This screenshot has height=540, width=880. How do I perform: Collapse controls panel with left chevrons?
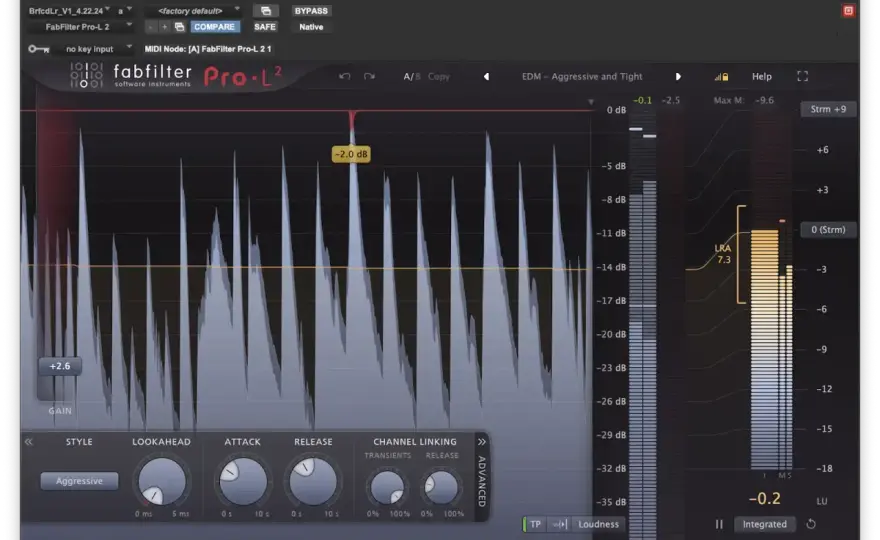pyautogui.click(x=29, y=442)
